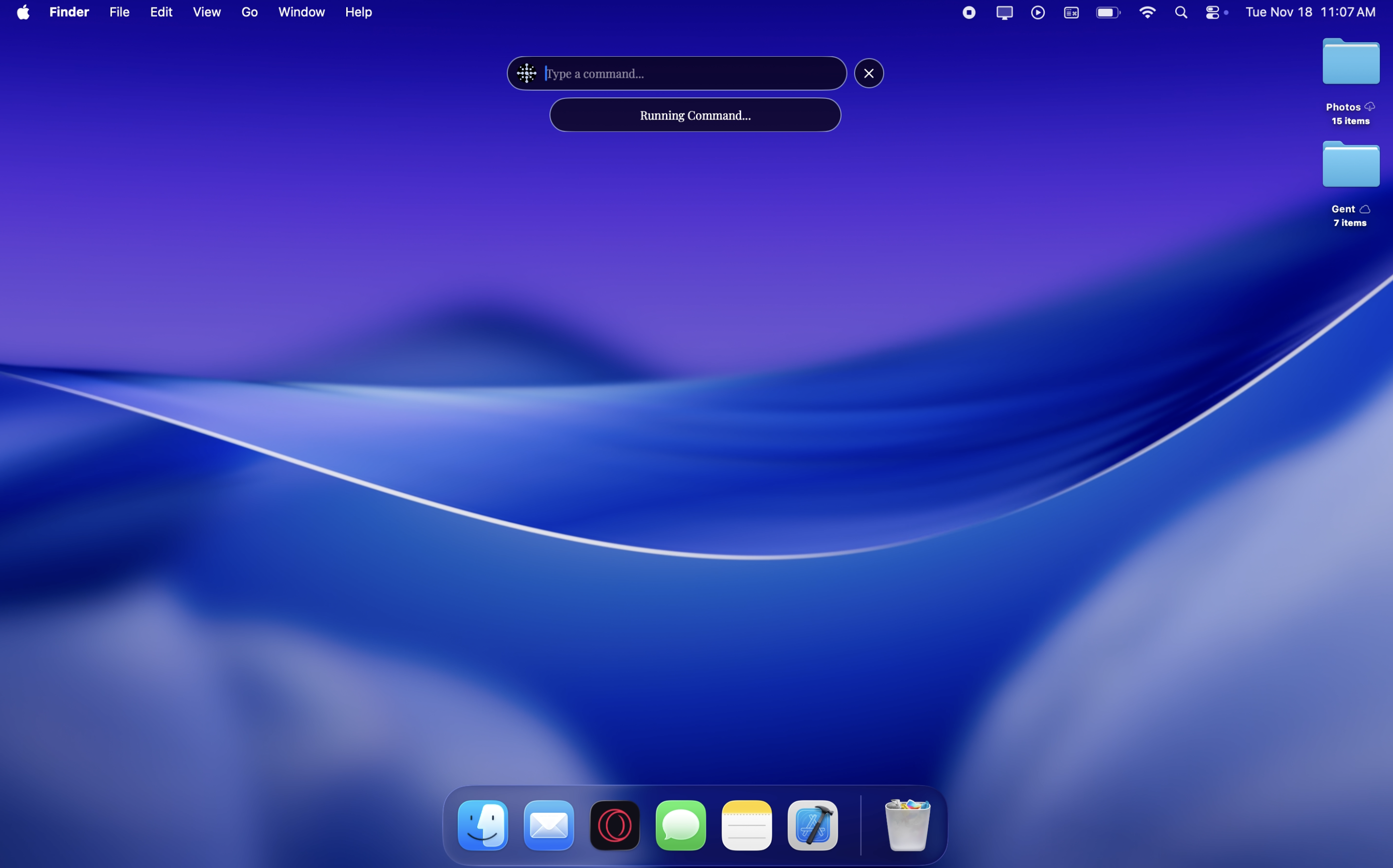This screenshot has width=1393, height=868.
Task: Launch the Notes app
Action: coord(747,825)
